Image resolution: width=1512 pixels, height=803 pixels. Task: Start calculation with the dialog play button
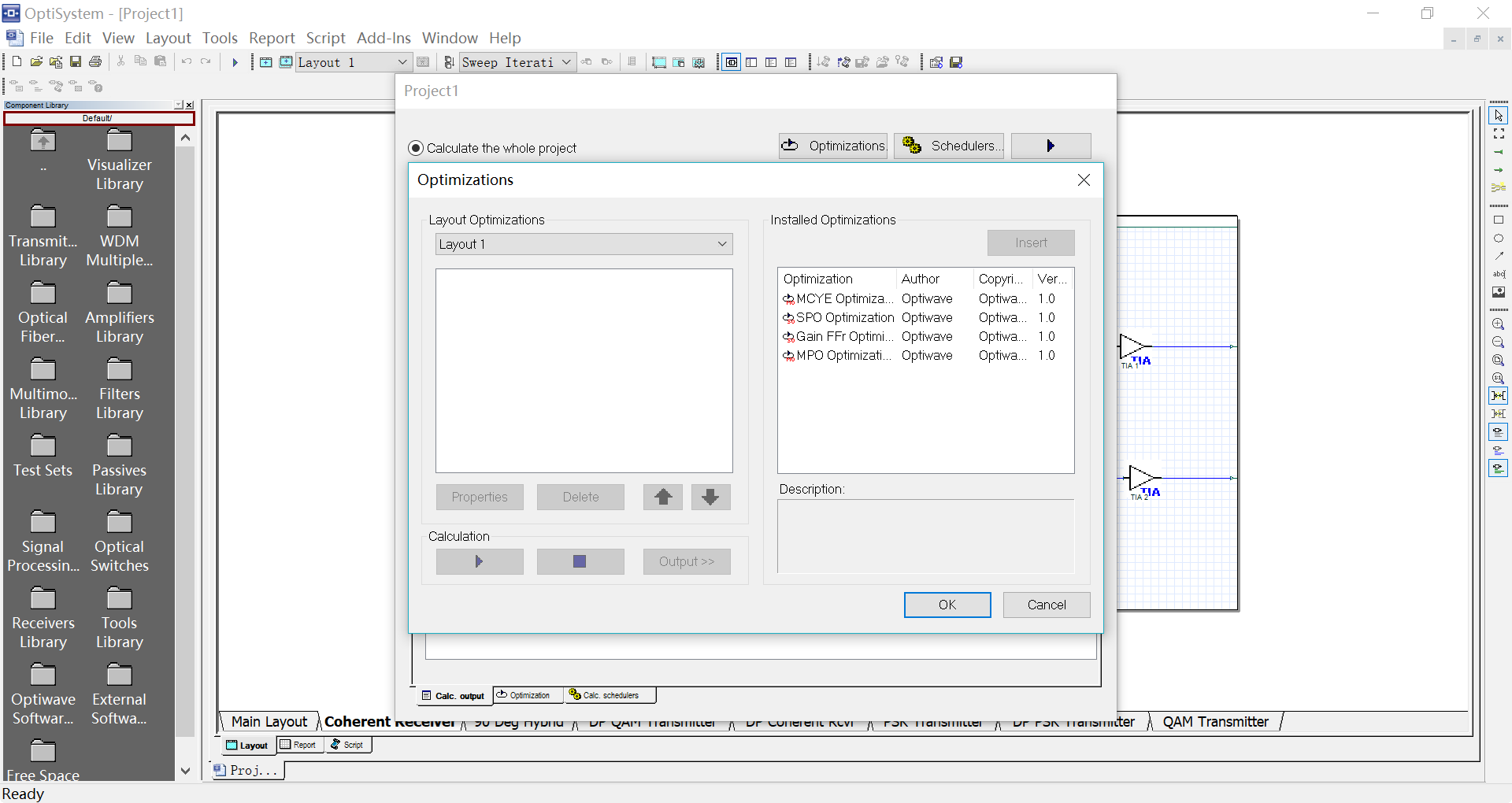(480, 561)
